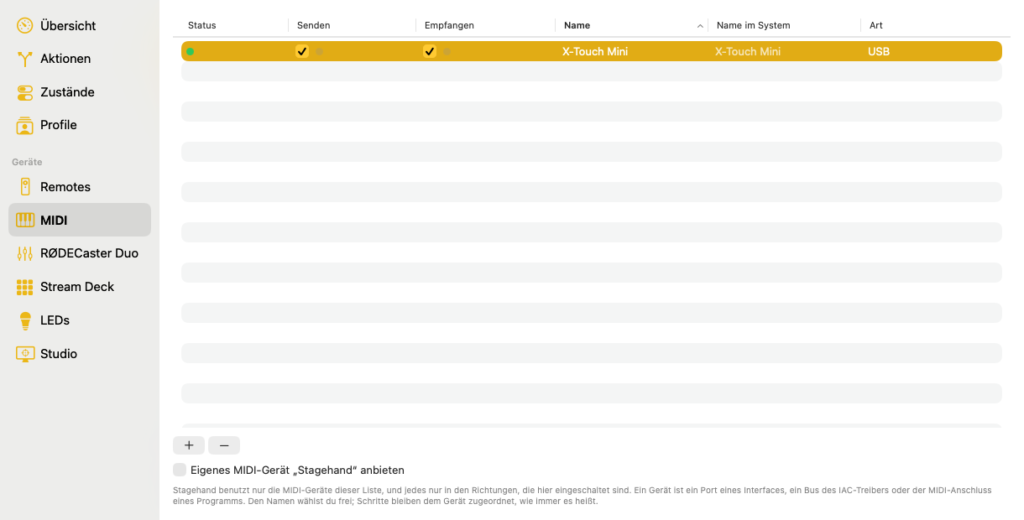The height and width of the screenshot is (520, 1024).
Task: Sort by the Status column header
Action: [x=202, y=25]
